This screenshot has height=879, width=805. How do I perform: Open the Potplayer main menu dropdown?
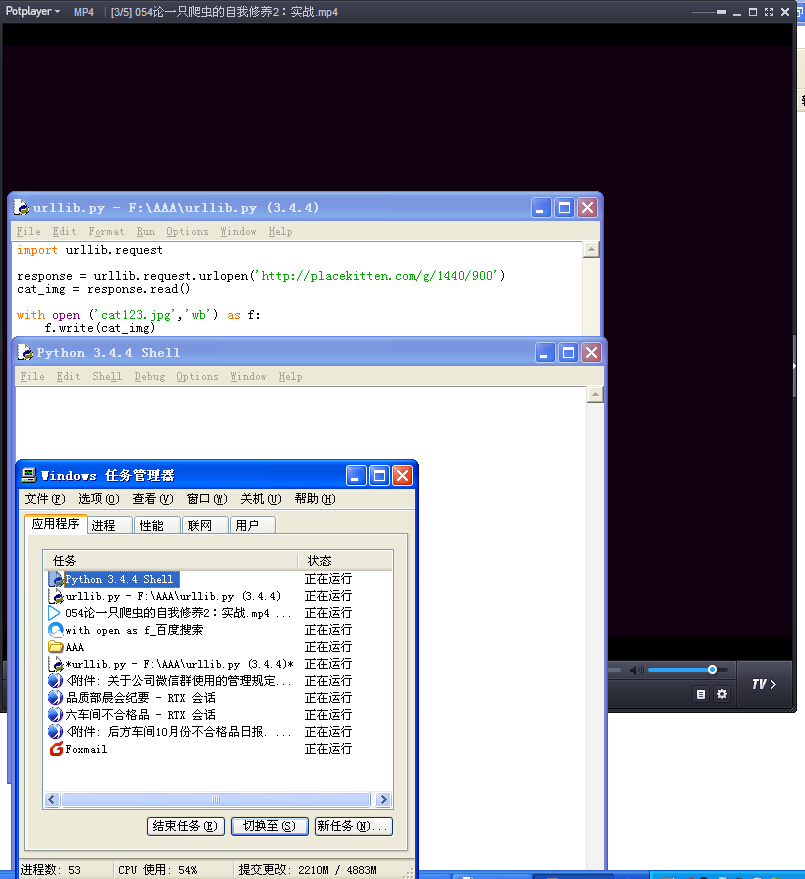(33, 11)
